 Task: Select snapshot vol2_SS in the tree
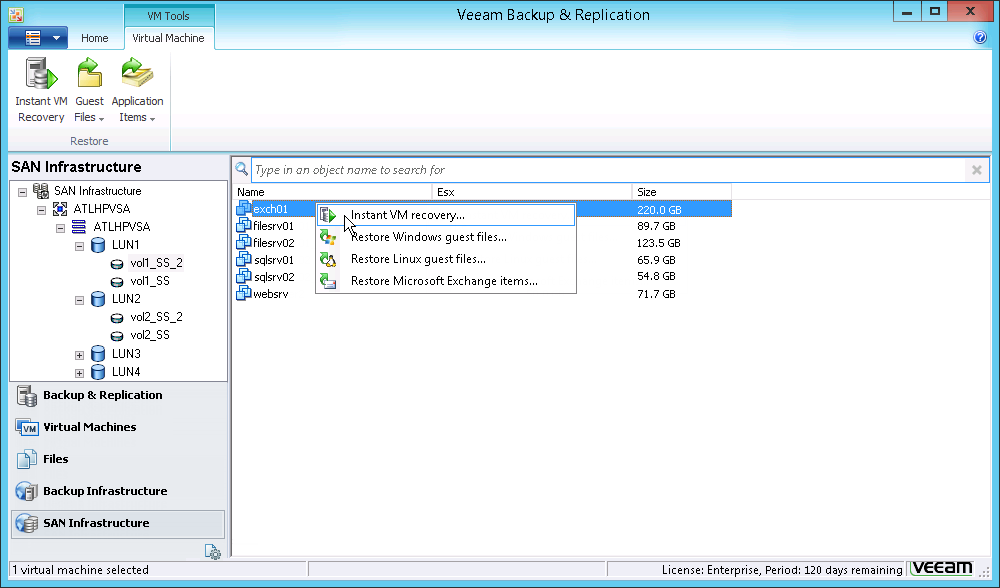150,335
